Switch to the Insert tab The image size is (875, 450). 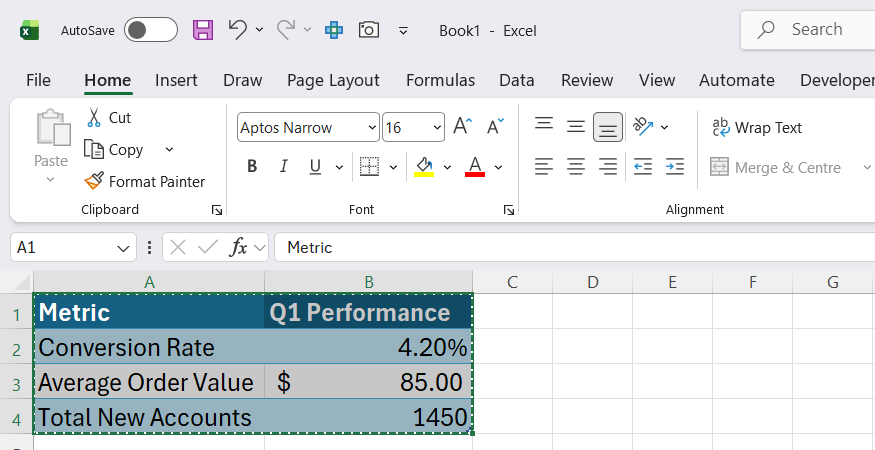pos(176,80)
